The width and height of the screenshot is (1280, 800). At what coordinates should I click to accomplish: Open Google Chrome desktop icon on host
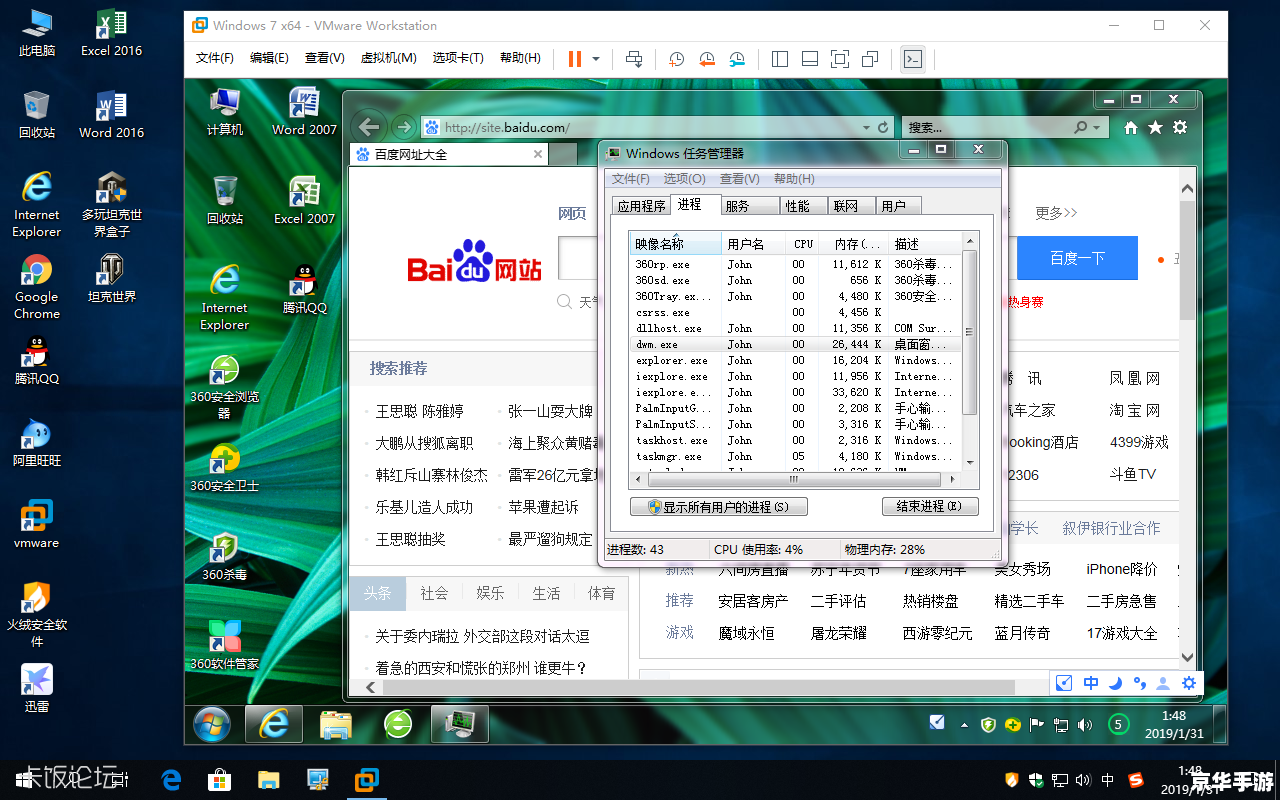tap(37, 287)
